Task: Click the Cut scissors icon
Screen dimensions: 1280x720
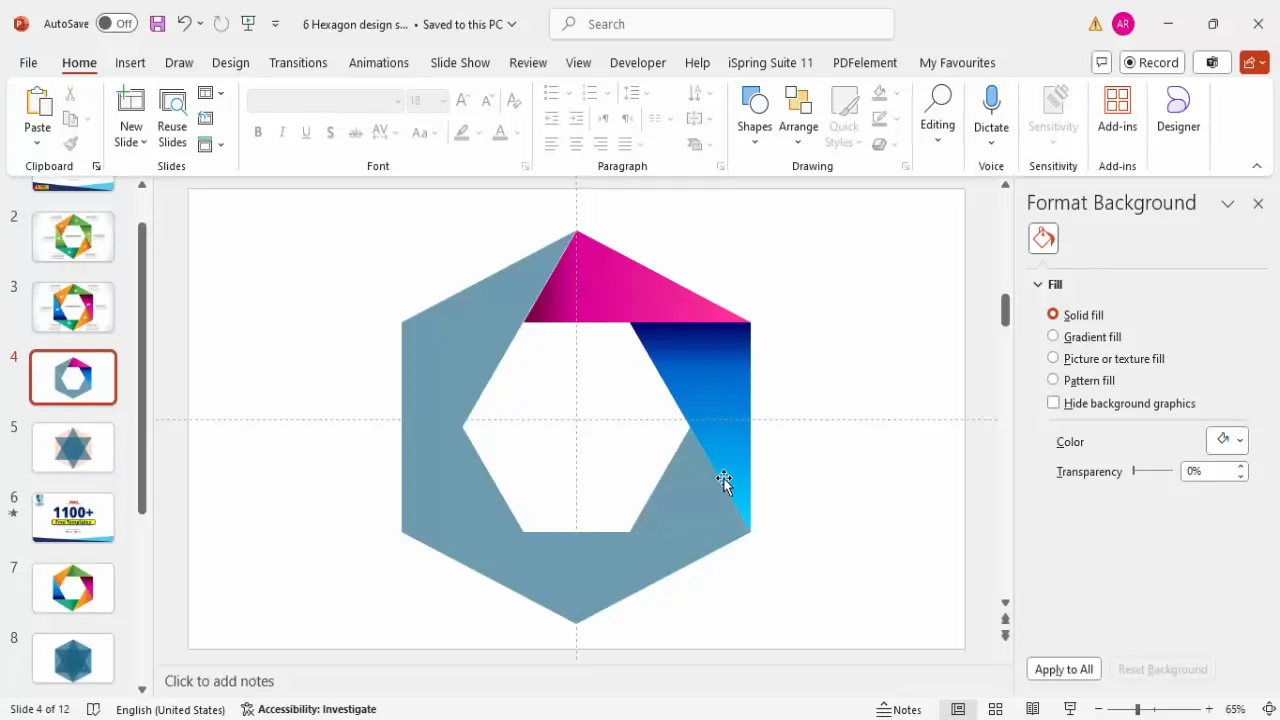Action: pyautogui.click(x=70, y=93)
